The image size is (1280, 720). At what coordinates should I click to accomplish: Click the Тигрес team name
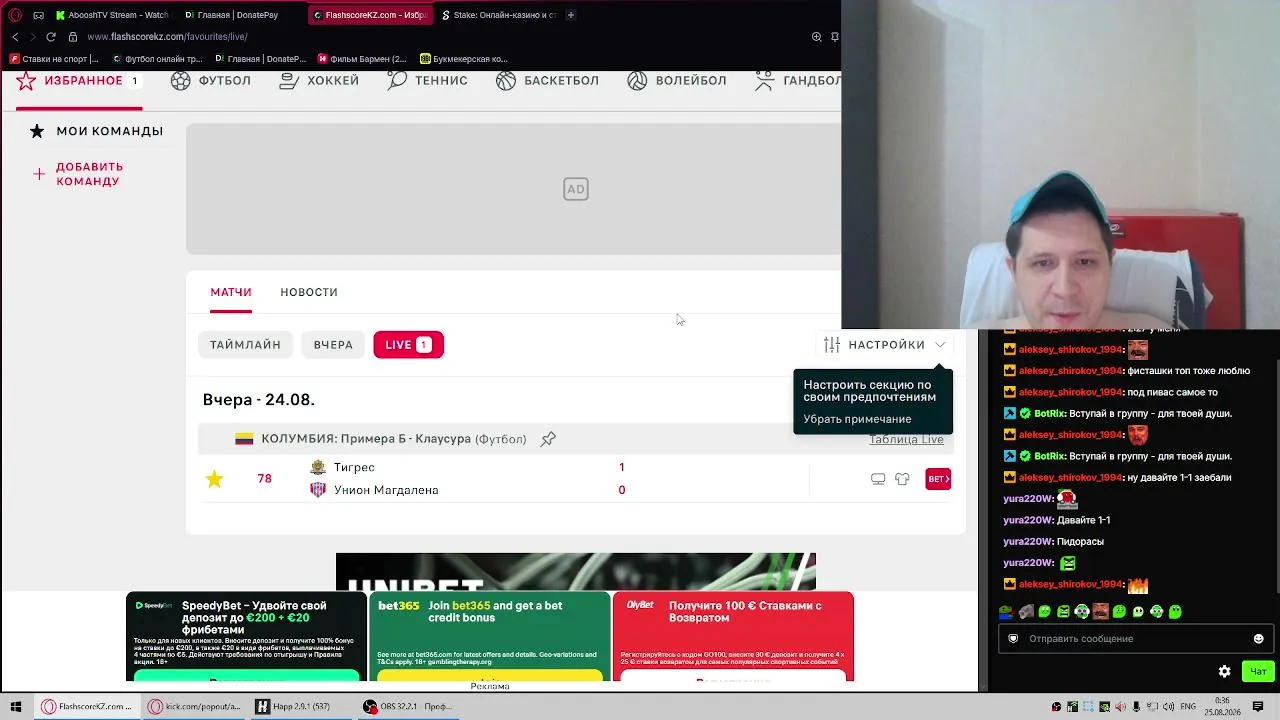click(x=354, y=467)
